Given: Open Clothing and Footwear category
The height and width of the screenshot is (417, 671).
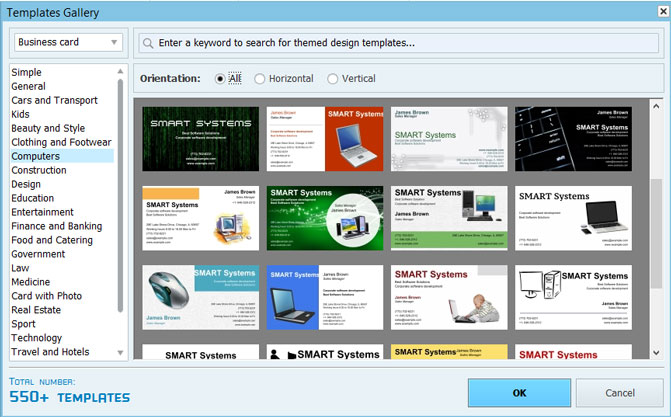Looking at the screenshot, I should pos(61,142).
